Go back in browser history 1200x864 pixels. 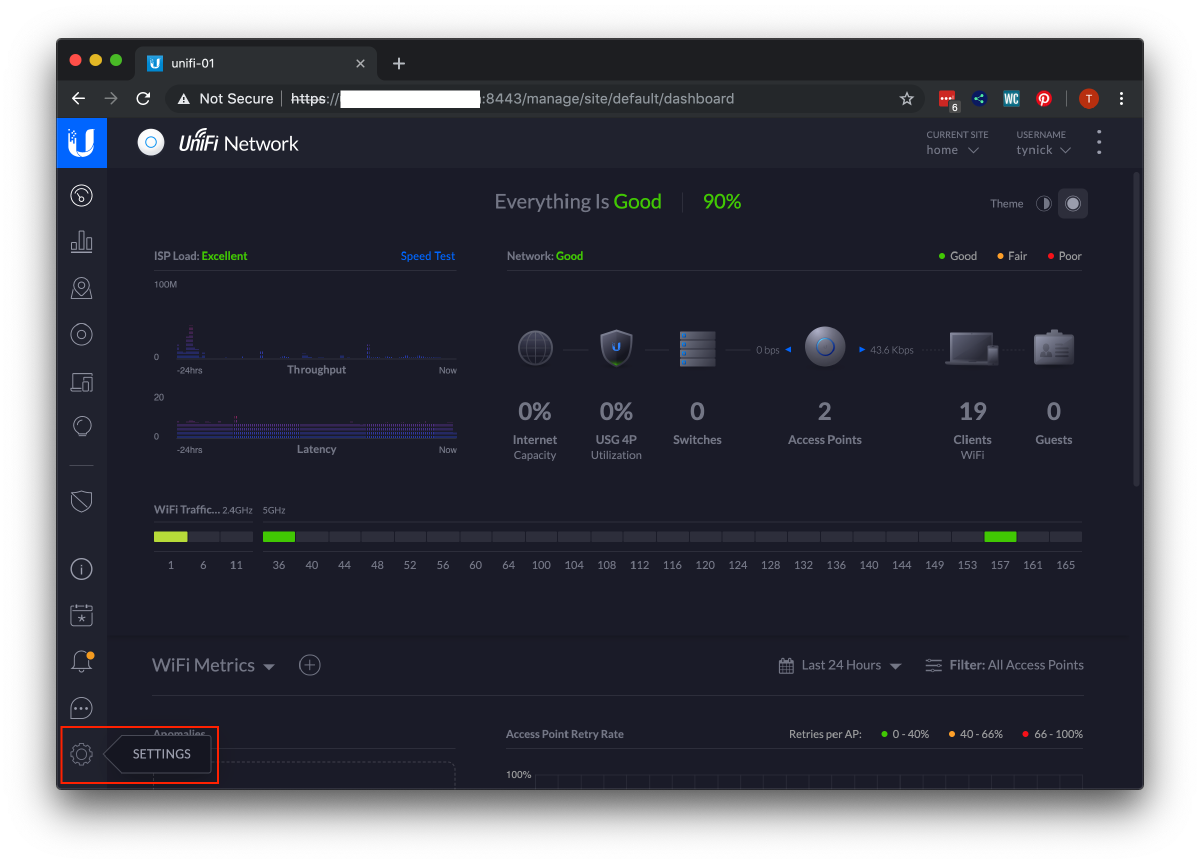point(78,98)
